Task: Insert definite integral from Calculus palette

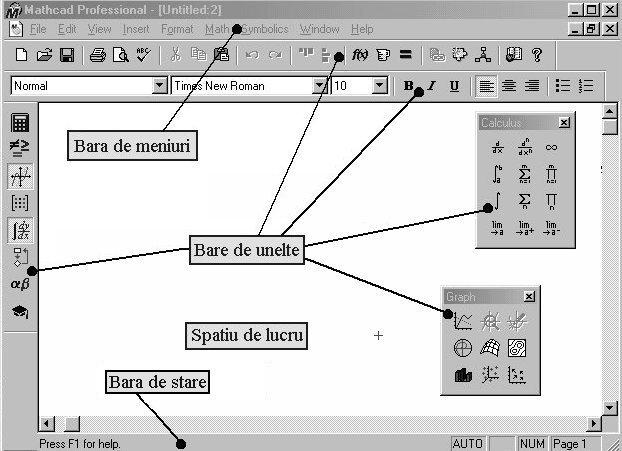Action: click(x=497, y=174)
